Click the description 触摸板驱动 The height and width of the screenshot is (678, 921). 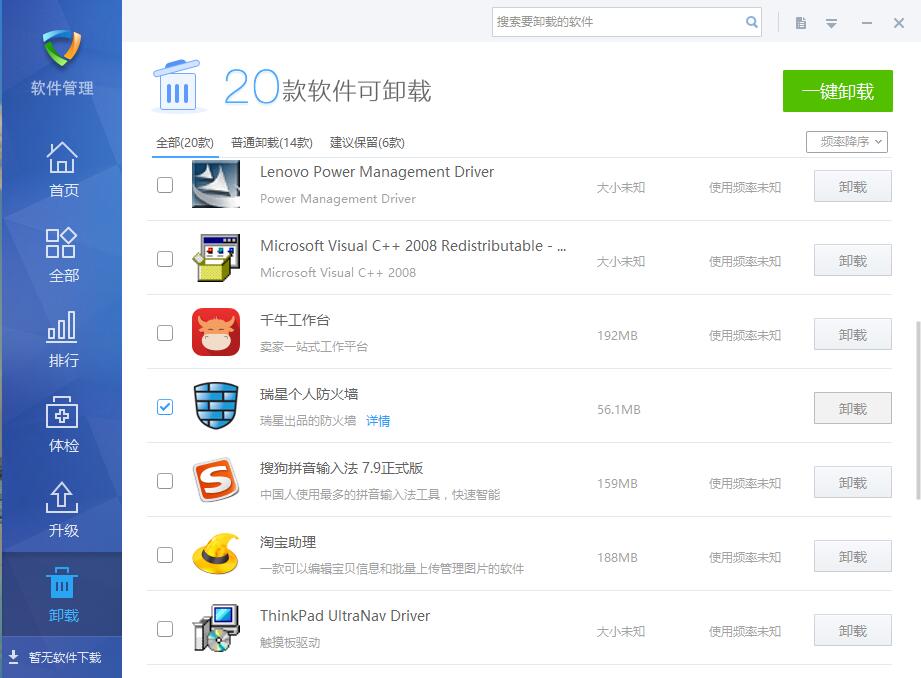[290, 642]
